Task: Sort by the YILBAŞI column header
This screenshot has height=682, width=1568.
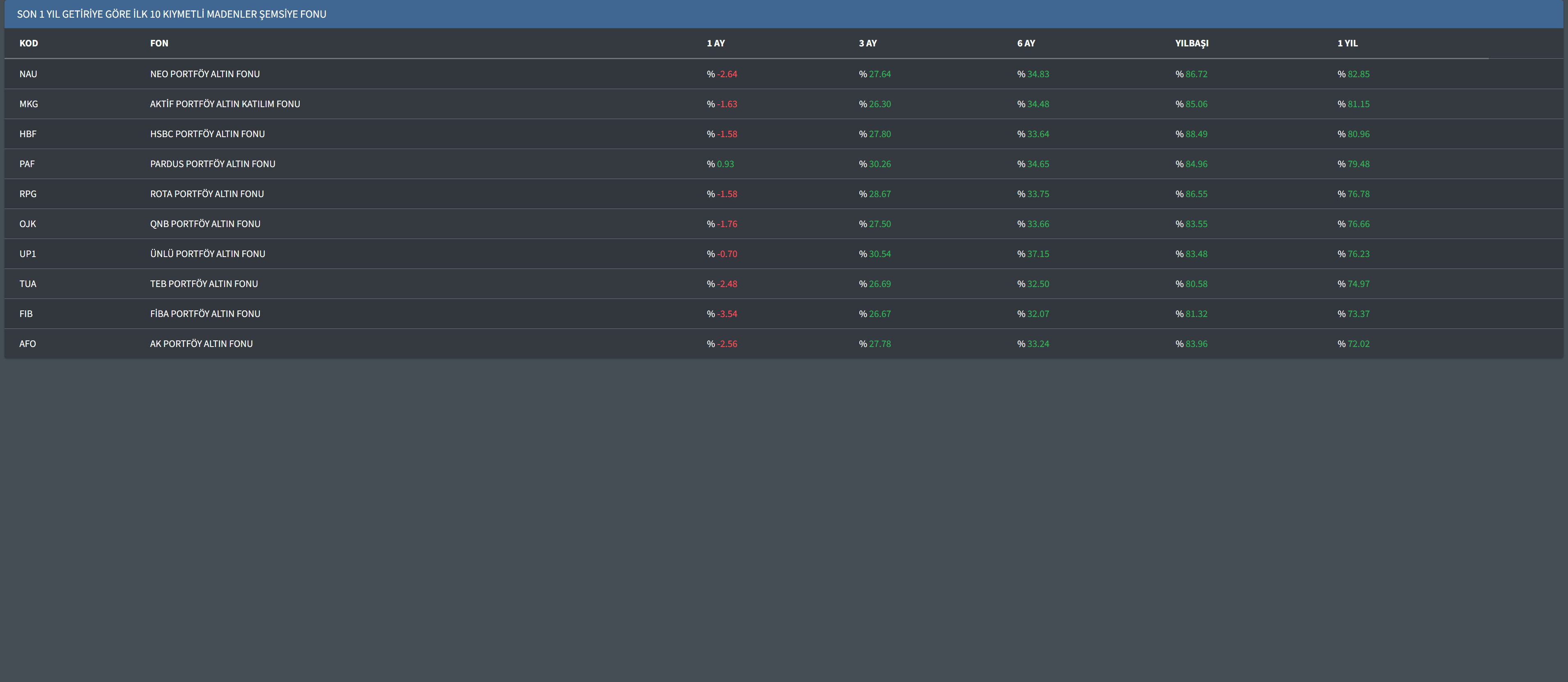Action: 1191,43
